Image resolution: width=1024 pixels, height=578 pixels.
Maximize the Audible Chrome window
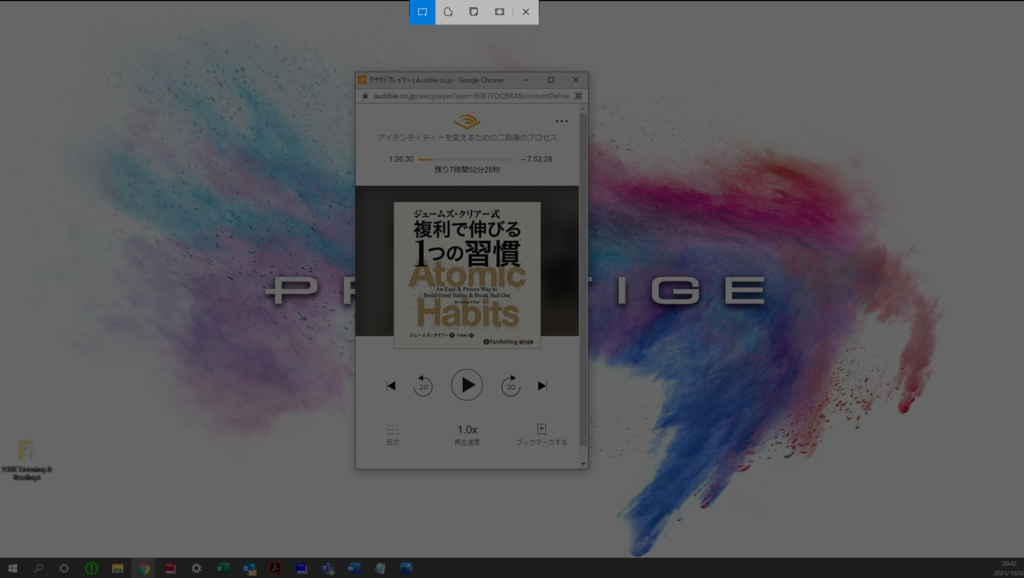tap(551, 80)
